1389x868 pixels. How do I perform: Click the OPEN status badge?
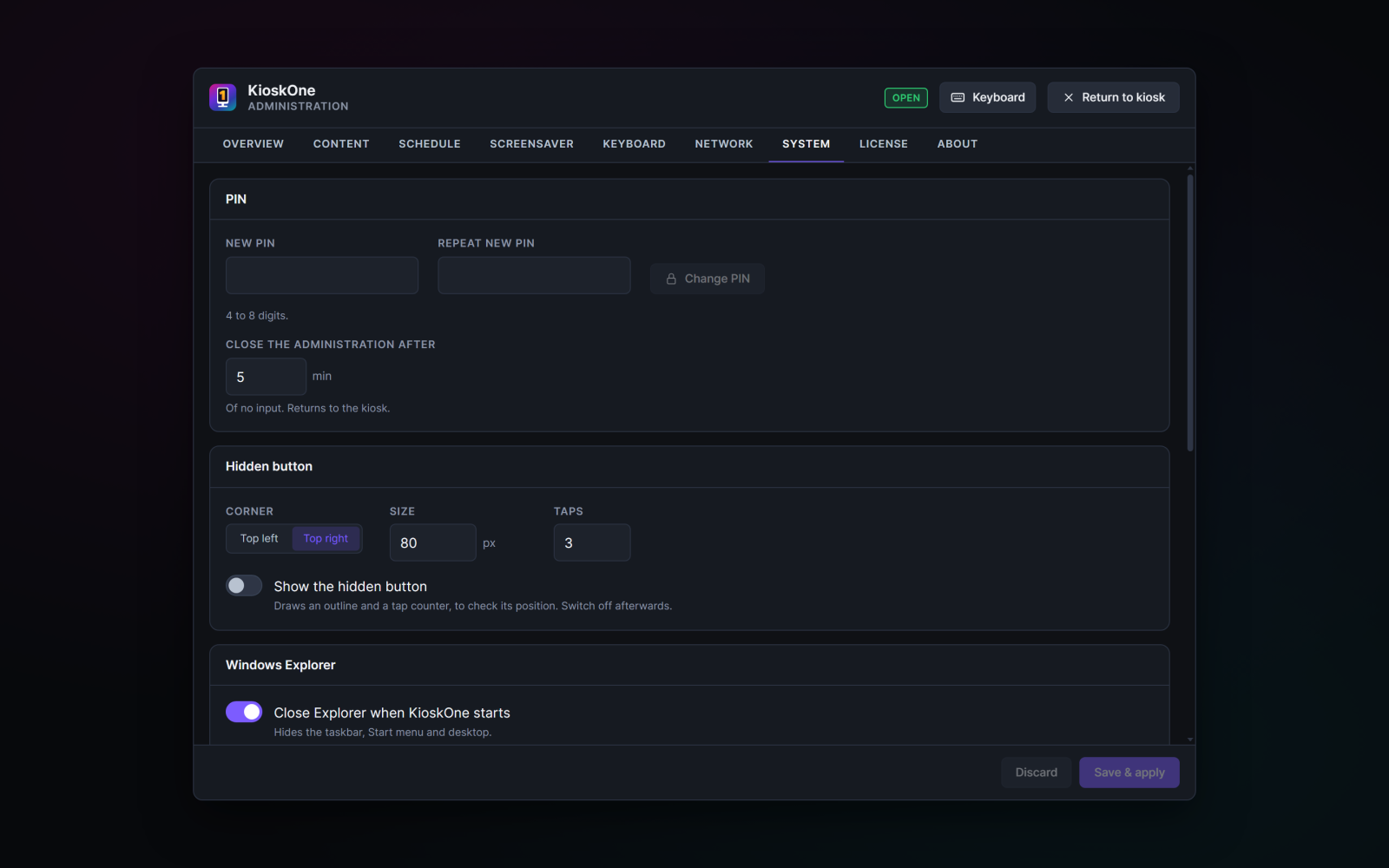[906, 98]
